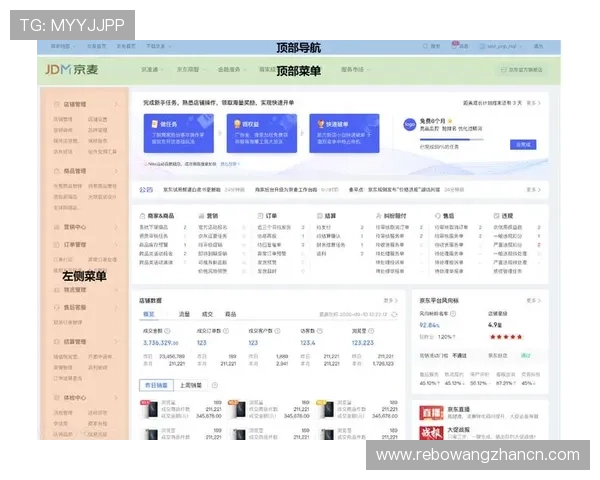Click 更多 link in 京东平台风向标 header
Image resolution: width=600 pixels, height=480 pixels.
point(533,300)
